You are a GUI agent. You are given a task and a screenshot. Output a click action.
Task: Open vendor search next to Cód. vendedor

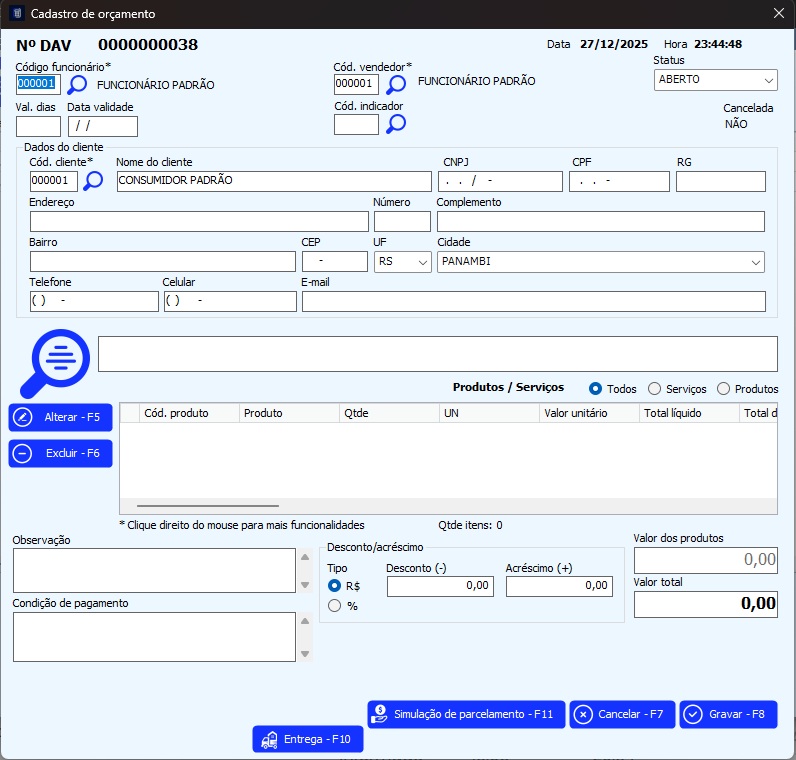396,84
